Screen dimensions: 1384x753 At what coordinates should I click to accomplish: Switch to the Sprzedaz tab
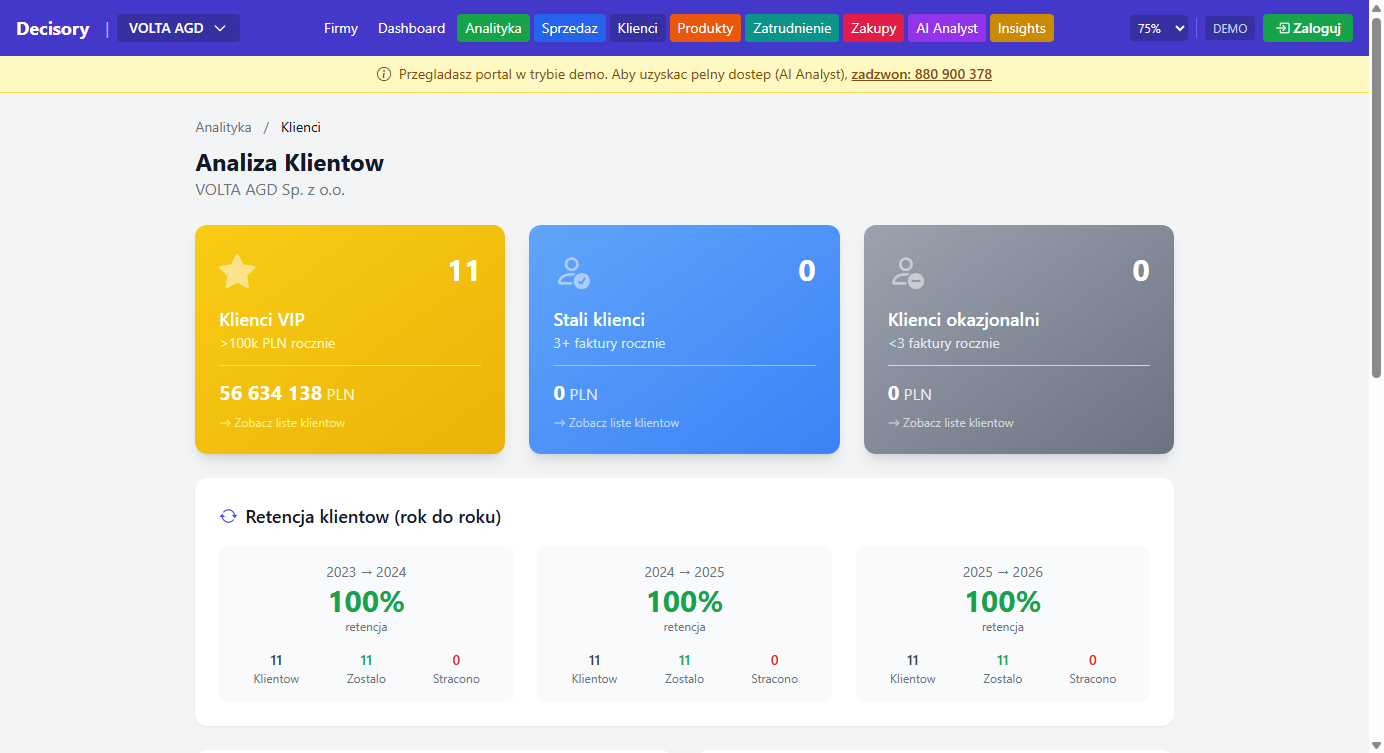tap(570, 28)
